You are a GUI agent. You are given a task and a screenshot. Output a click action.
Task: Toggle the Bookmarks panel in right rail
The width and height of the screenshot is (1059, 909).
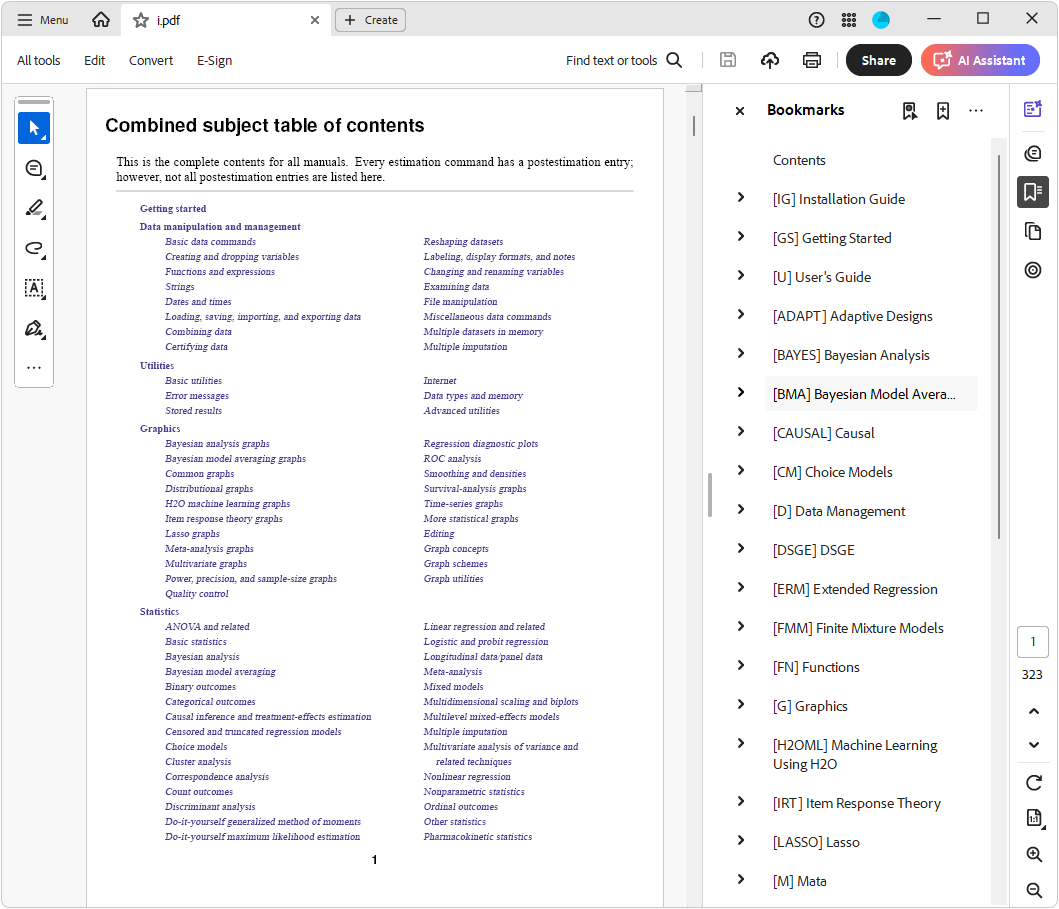click(1033, 191)
